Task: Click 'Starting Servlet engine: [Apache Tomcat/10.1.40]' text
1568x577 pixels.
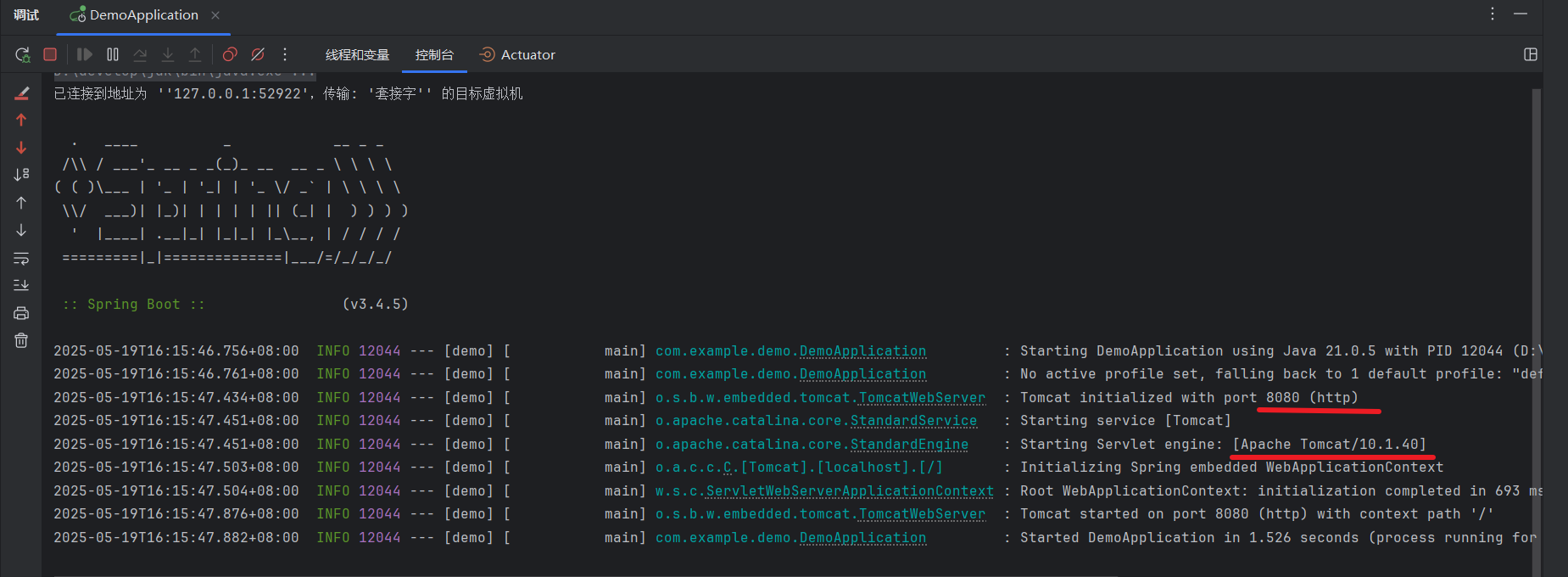Action: (x=1223, y=445)
